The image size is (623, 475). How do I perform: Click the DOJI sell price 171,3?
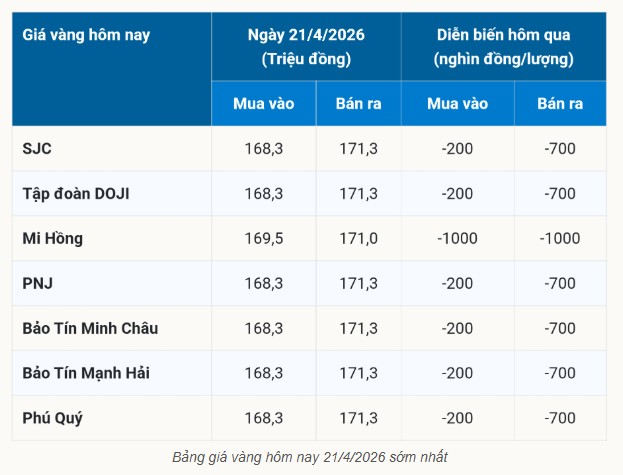tap(358, 193)
